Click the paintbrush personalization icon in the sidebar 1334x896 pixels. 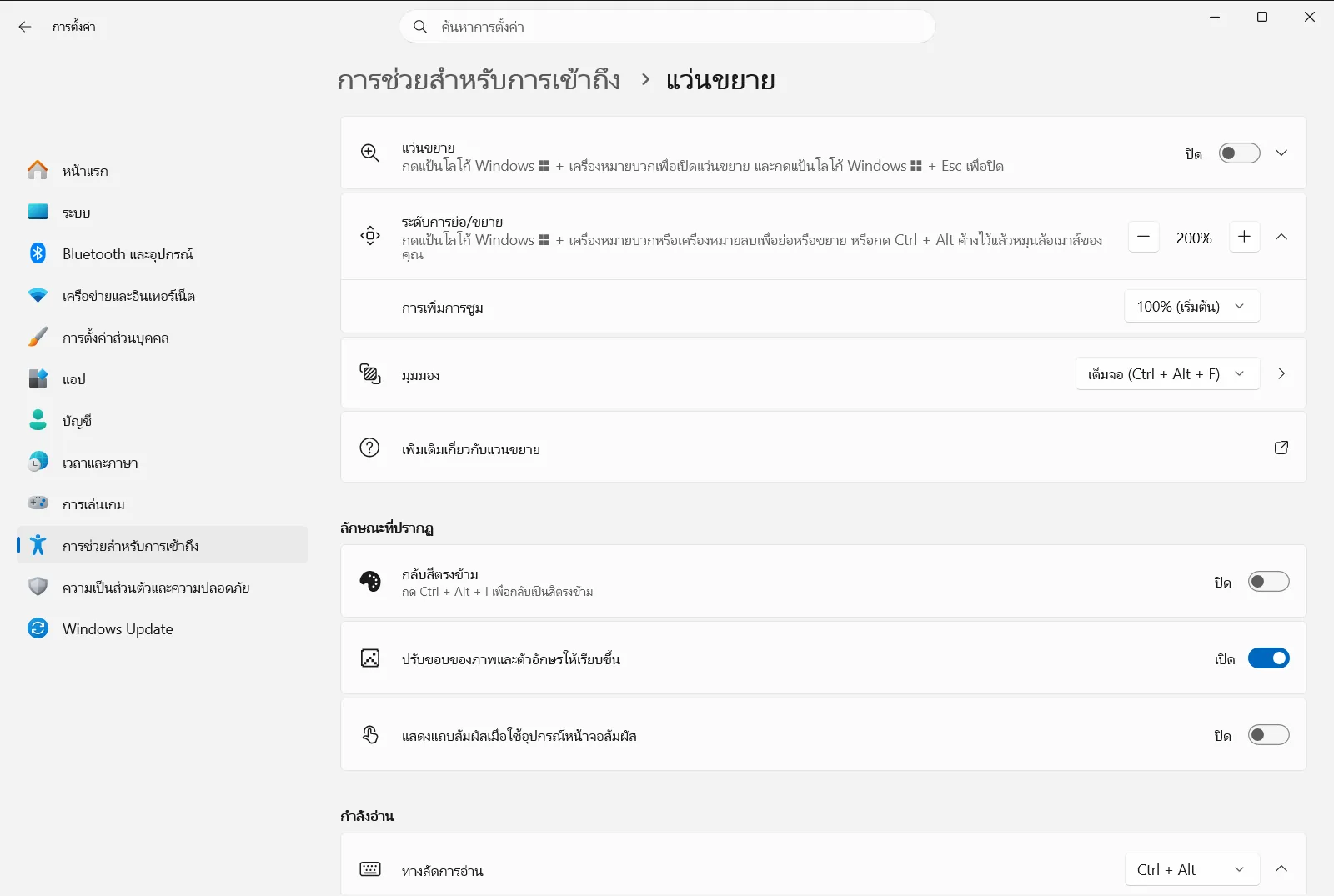pyautogui.click(x=38, y=337)
